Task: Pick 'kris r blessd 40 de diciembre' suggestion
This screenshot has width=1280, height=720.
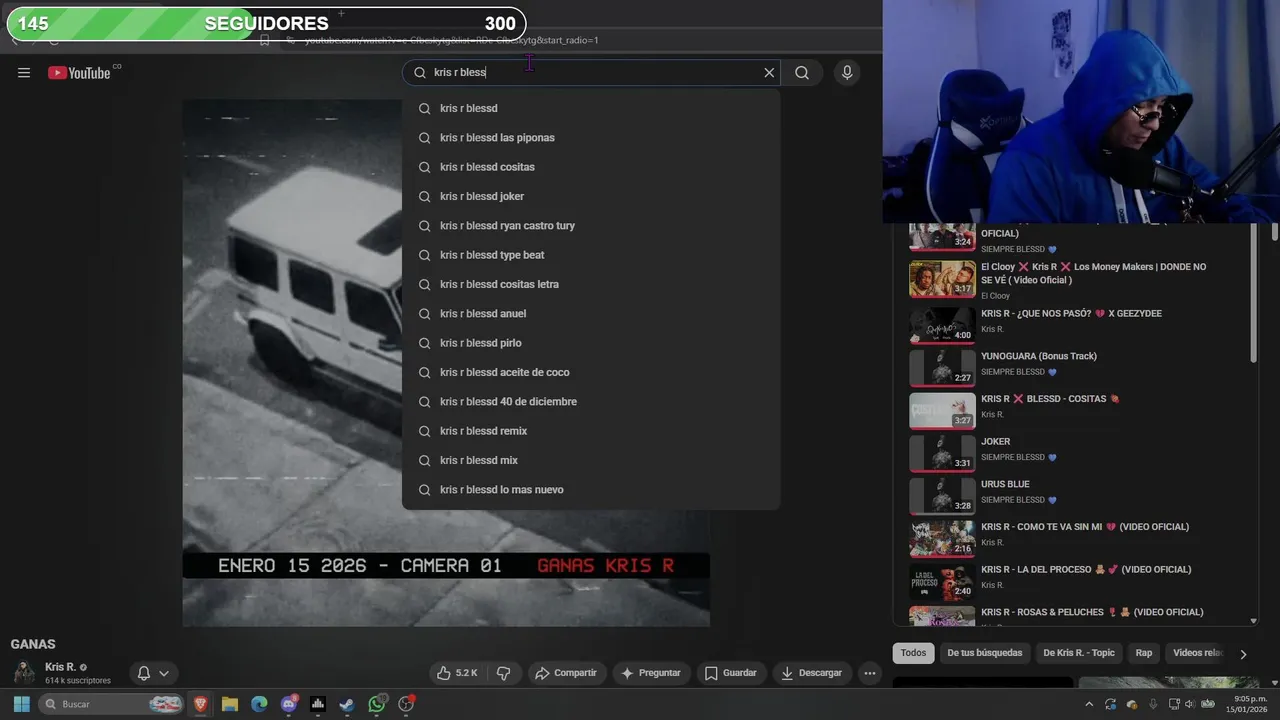Action: coord(591,401)
